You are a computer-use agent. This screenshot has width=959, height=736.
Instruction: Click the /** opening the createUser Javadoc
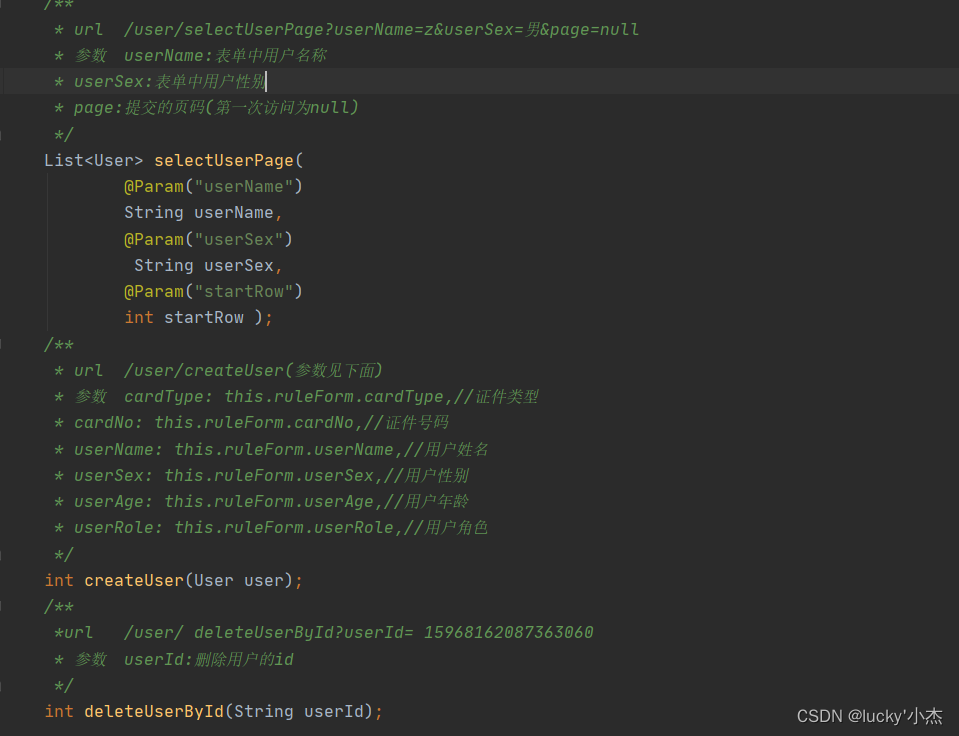59,344
